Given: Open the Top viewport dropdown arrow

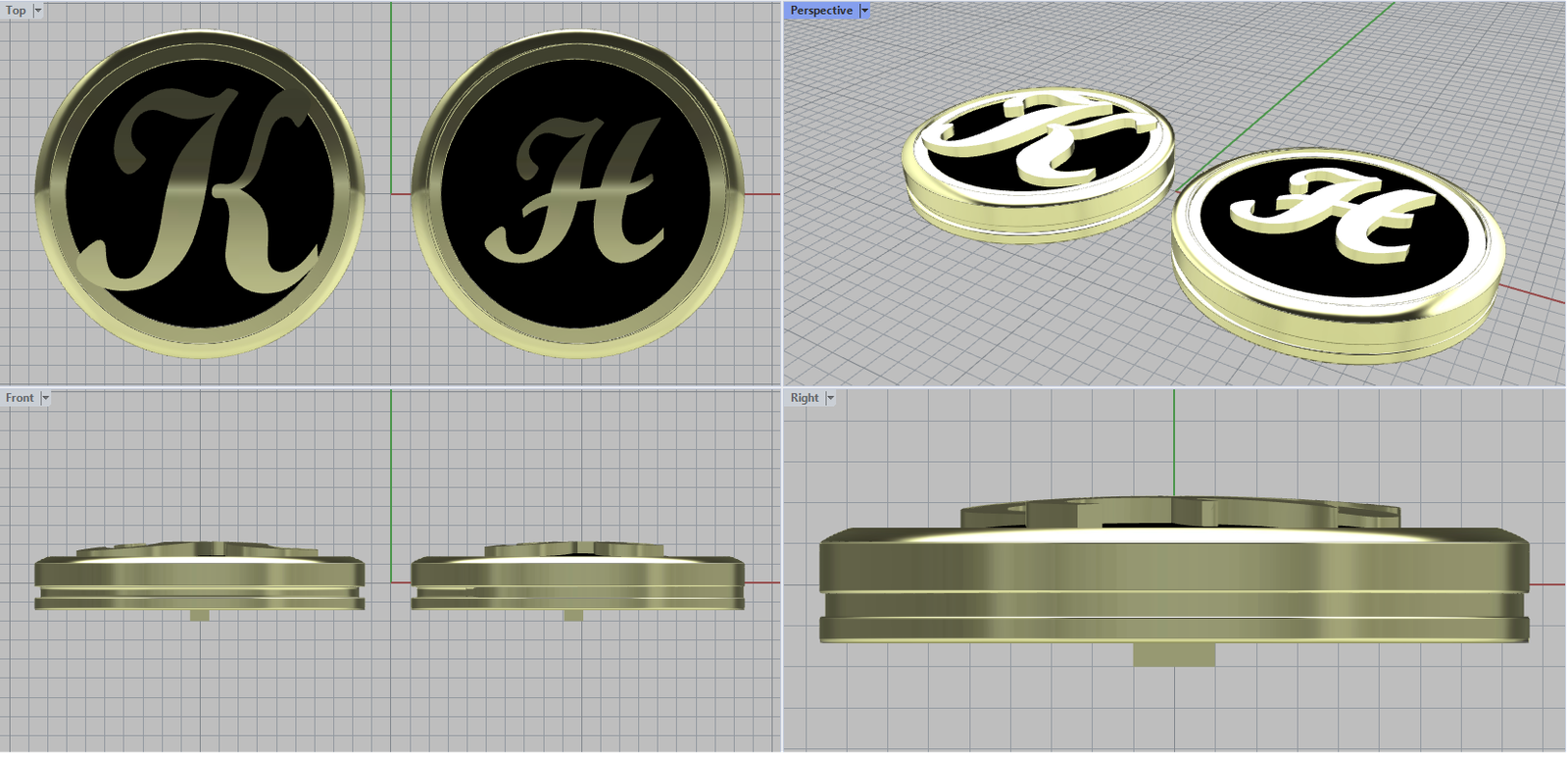Looking at the screenshot, I should (38, 11).
